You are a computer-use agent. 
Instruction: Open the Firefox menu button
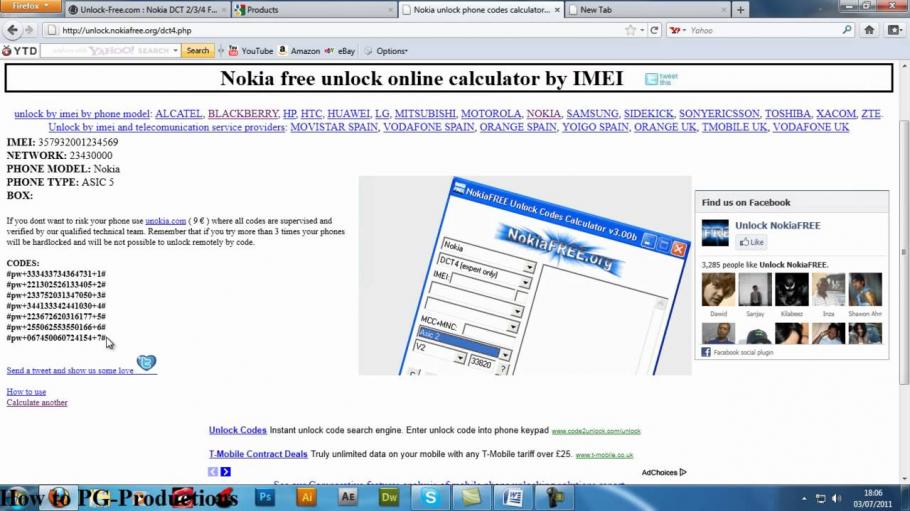pos(30,6)
